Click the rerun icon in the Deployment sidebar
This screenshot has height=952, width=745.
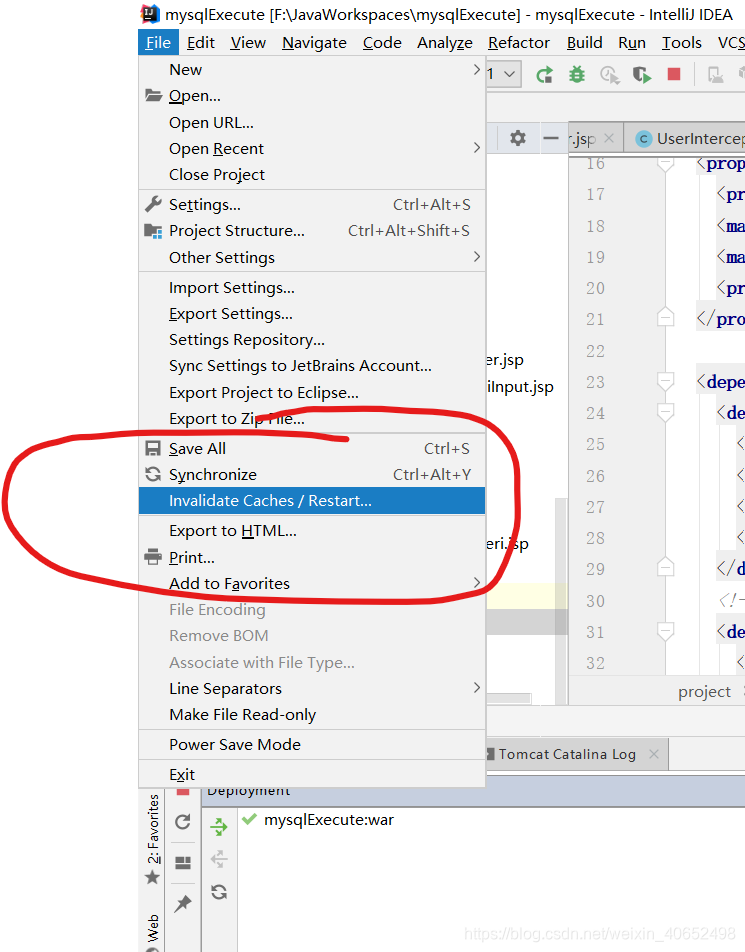coord(183,822)
